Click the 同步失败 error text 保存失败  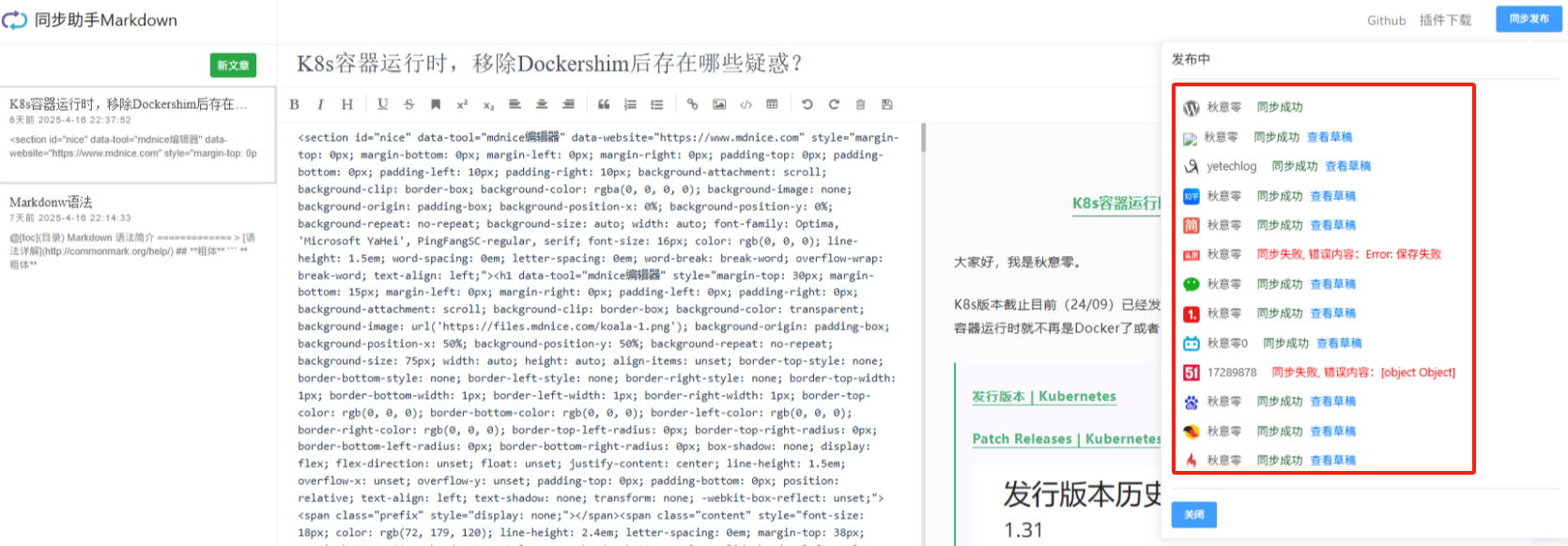[x=1349, y=254]
